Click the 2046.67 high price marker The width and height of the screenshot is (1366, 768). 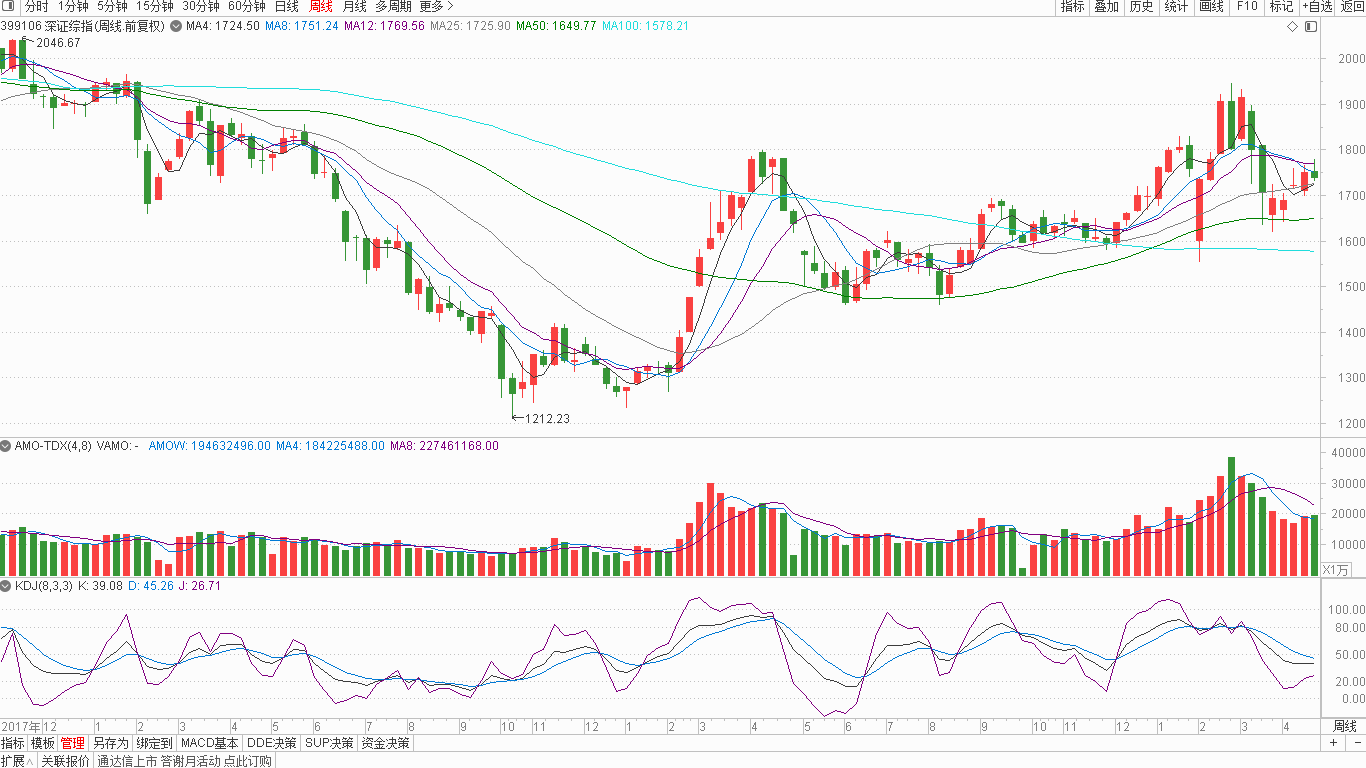(x=58, y=43)
